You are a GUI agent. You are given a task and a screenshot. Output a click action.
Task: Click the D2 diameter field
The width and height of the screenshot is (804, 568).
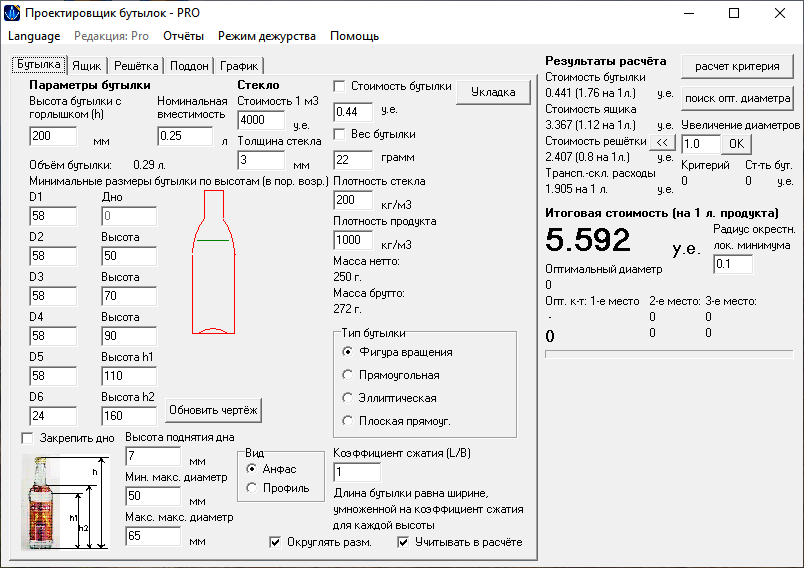[x=53, y=256]
